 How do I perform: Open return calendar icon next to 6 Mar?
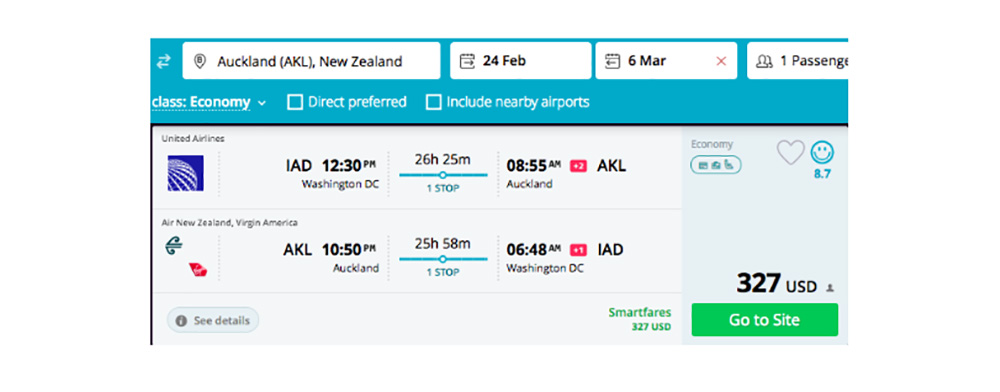point(613,61)
